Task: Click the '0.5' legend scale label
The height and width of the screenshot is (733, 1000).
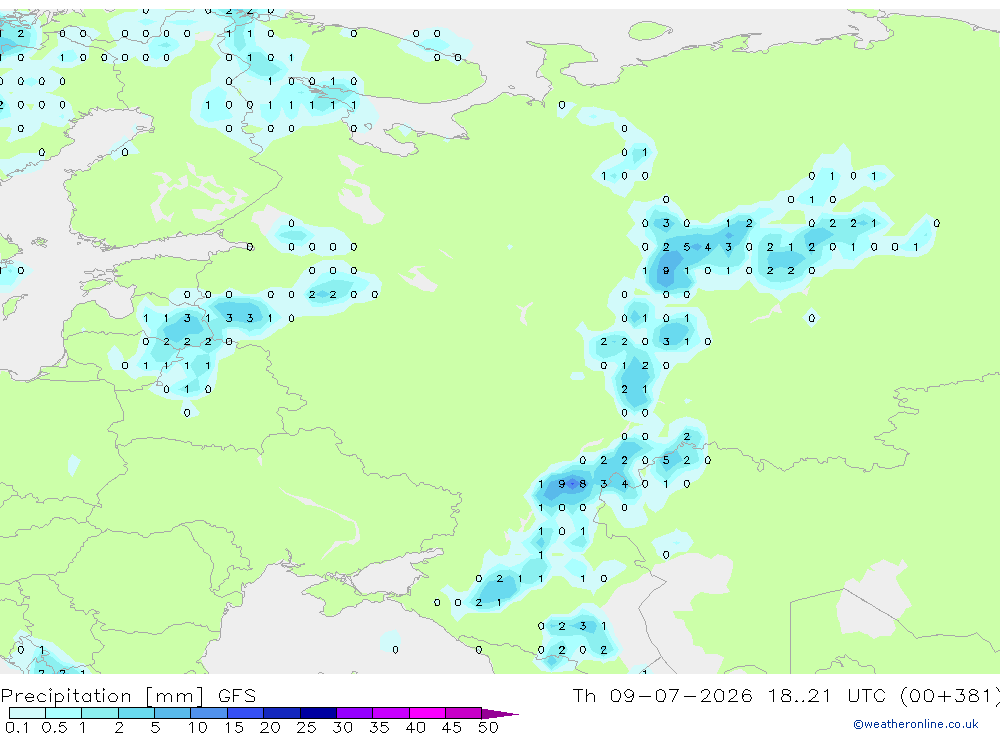Action: [x=54, y=727]
